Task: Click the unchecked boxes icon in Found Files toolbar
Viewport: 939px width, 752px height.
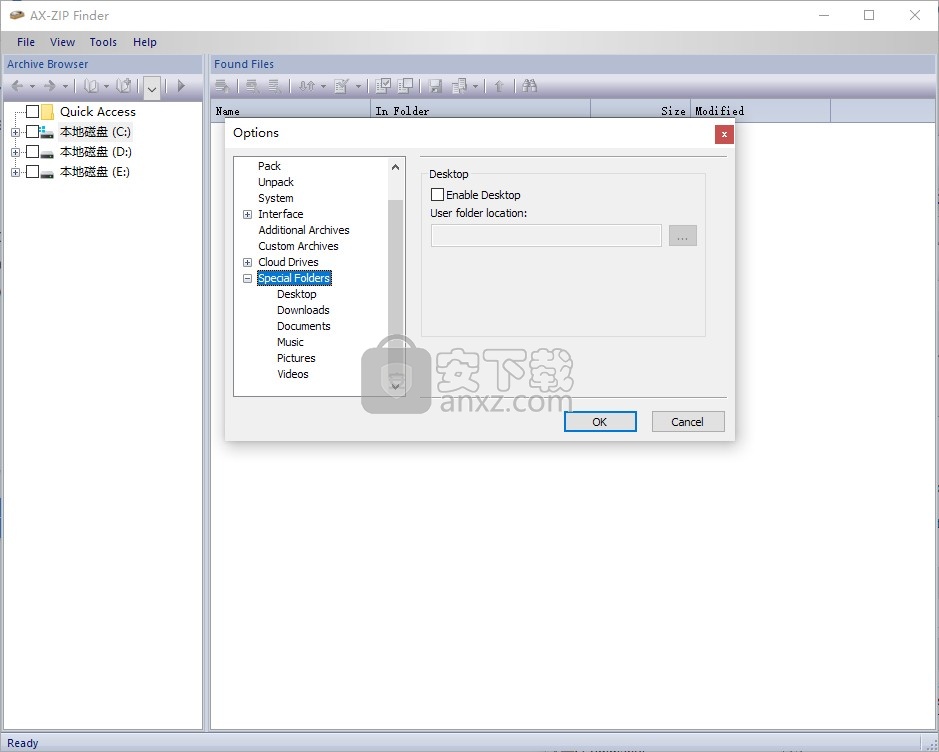Action: coord(405,86)
